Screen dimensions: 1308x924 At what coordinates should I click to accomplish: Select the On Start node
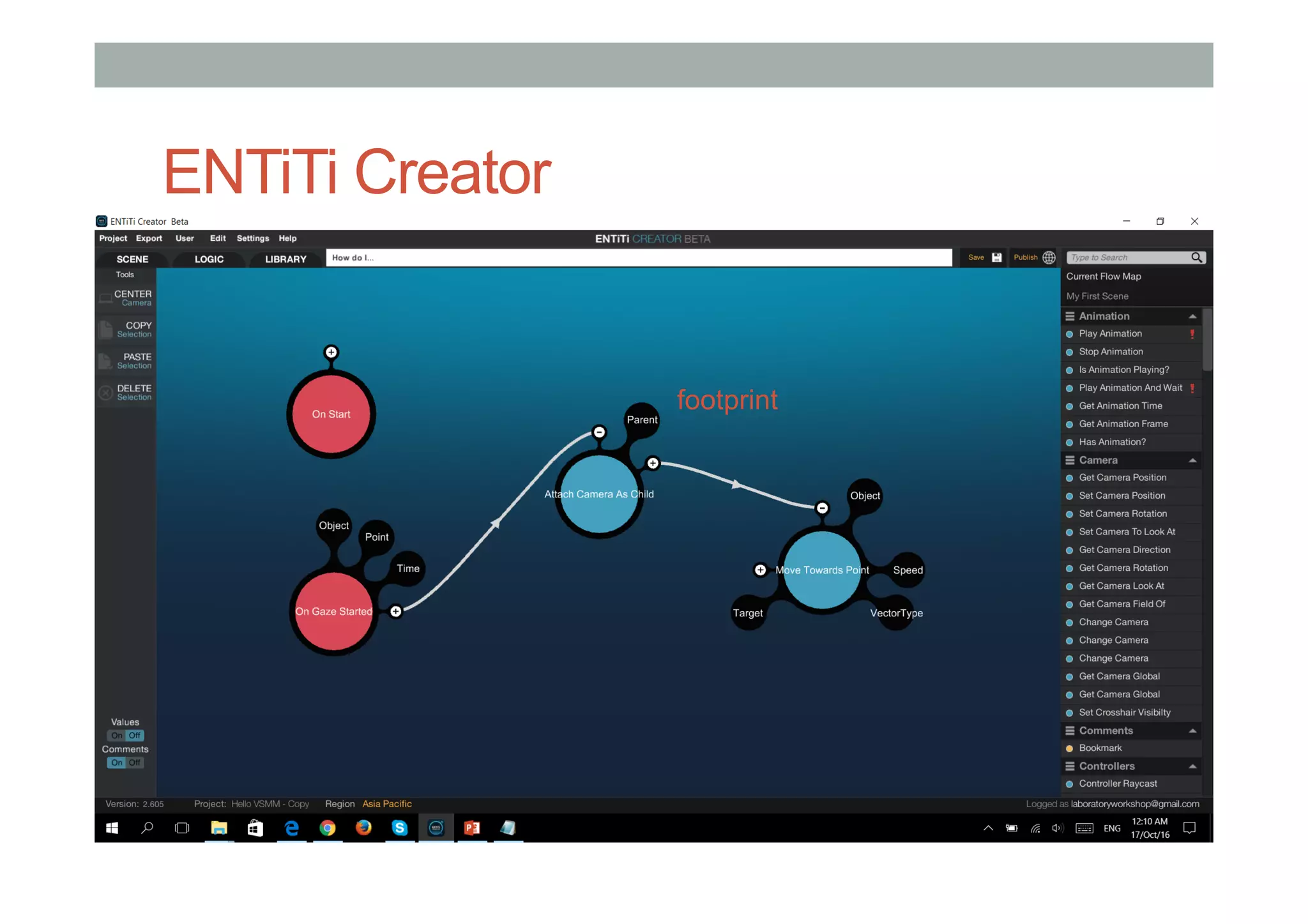point(331,414)
